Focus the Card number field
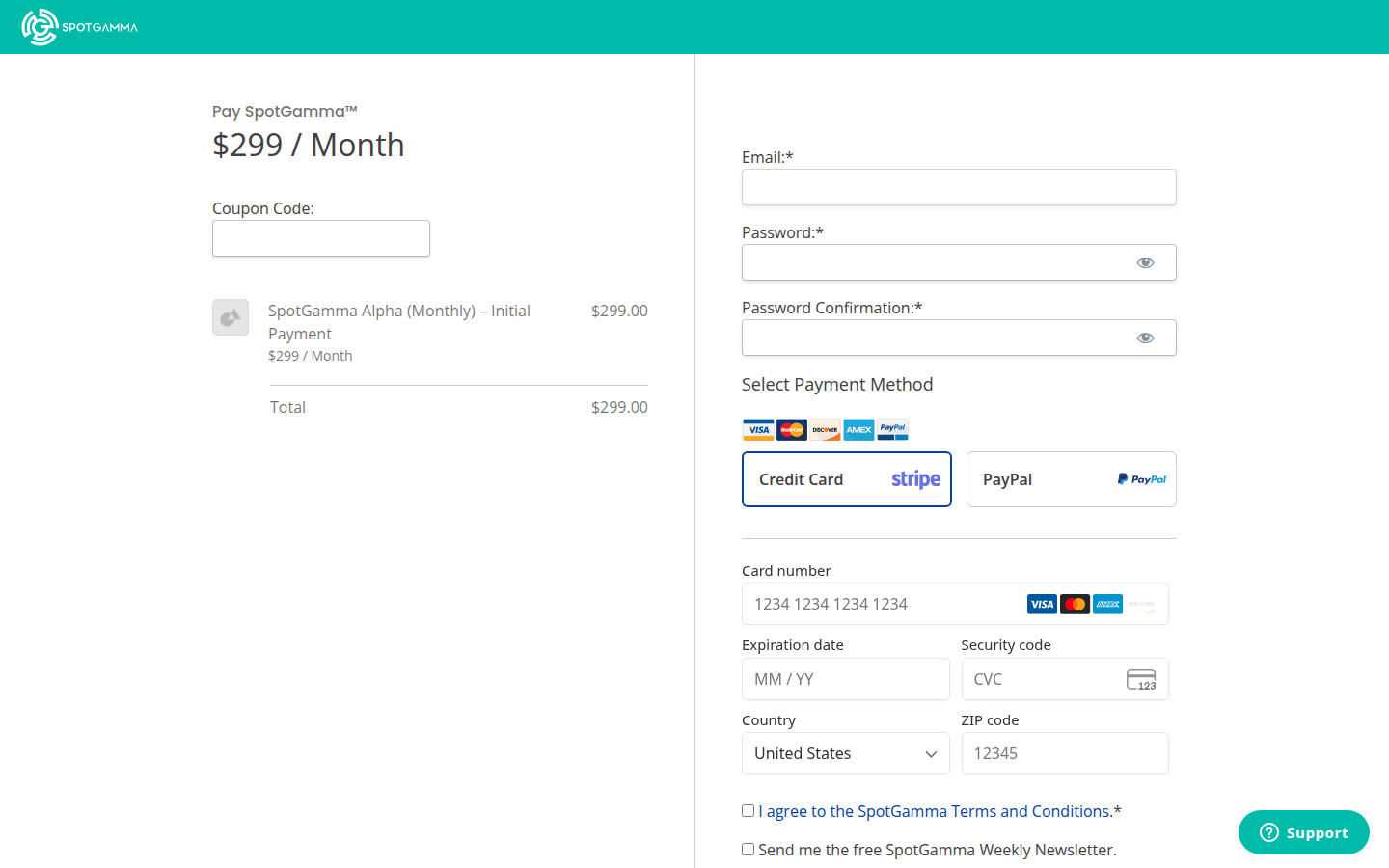1389x868 pixels. (x=955, y=604)
